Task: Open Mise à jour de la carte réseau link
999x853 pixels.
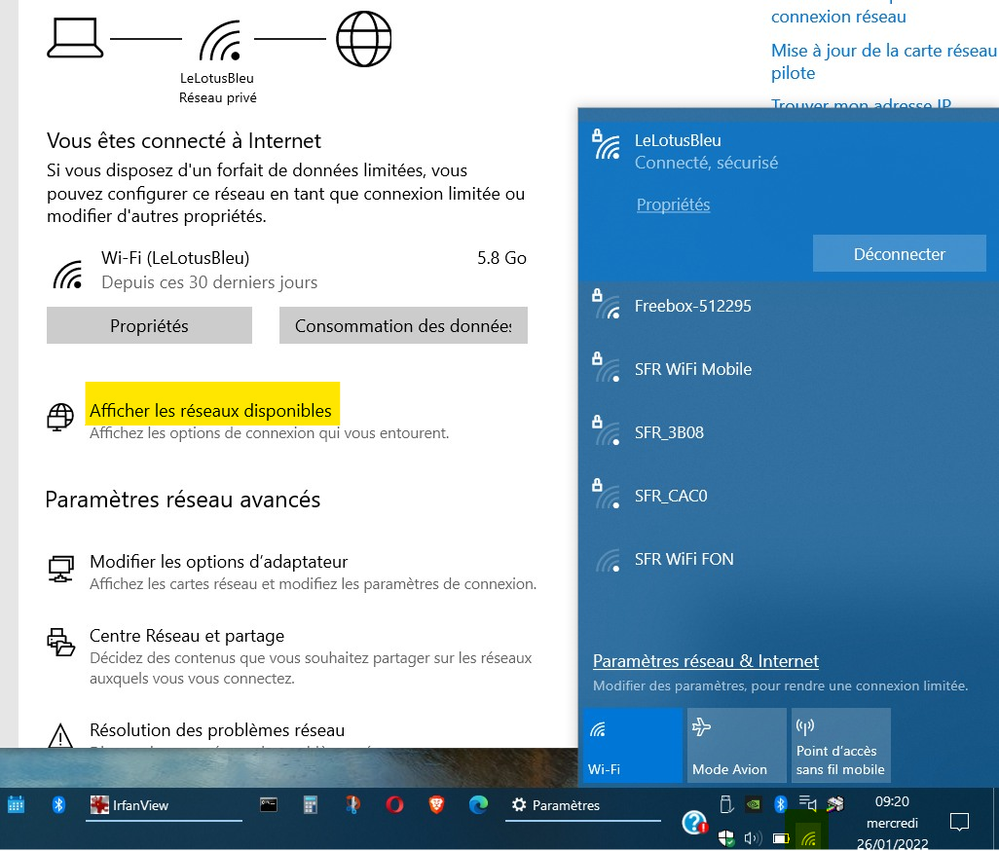Action: tap(884, 62)
